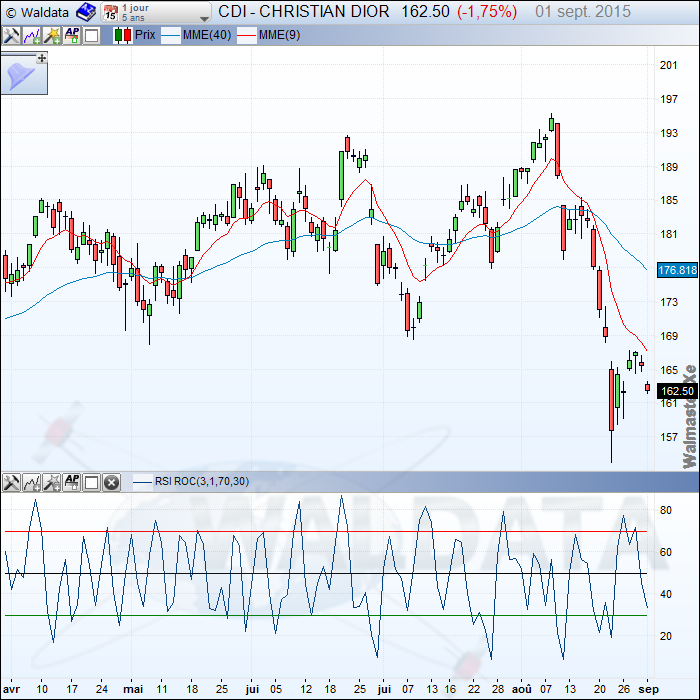Click the dropdown arrow of the period selector
Screen dimensions: 700x700
click(x=204, y=19)
